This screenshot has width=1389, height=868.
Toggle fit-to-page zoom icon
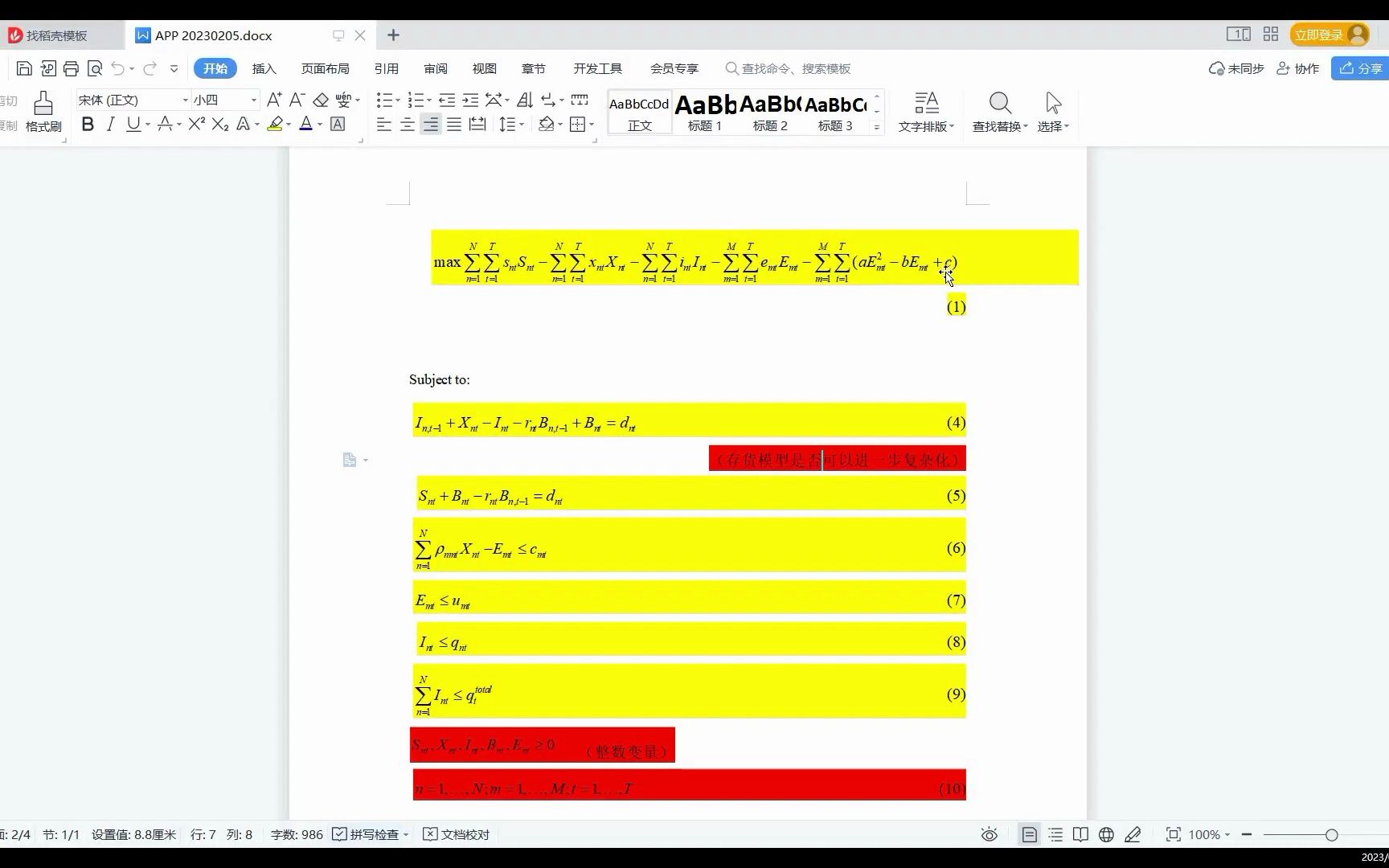[1174, 834]
